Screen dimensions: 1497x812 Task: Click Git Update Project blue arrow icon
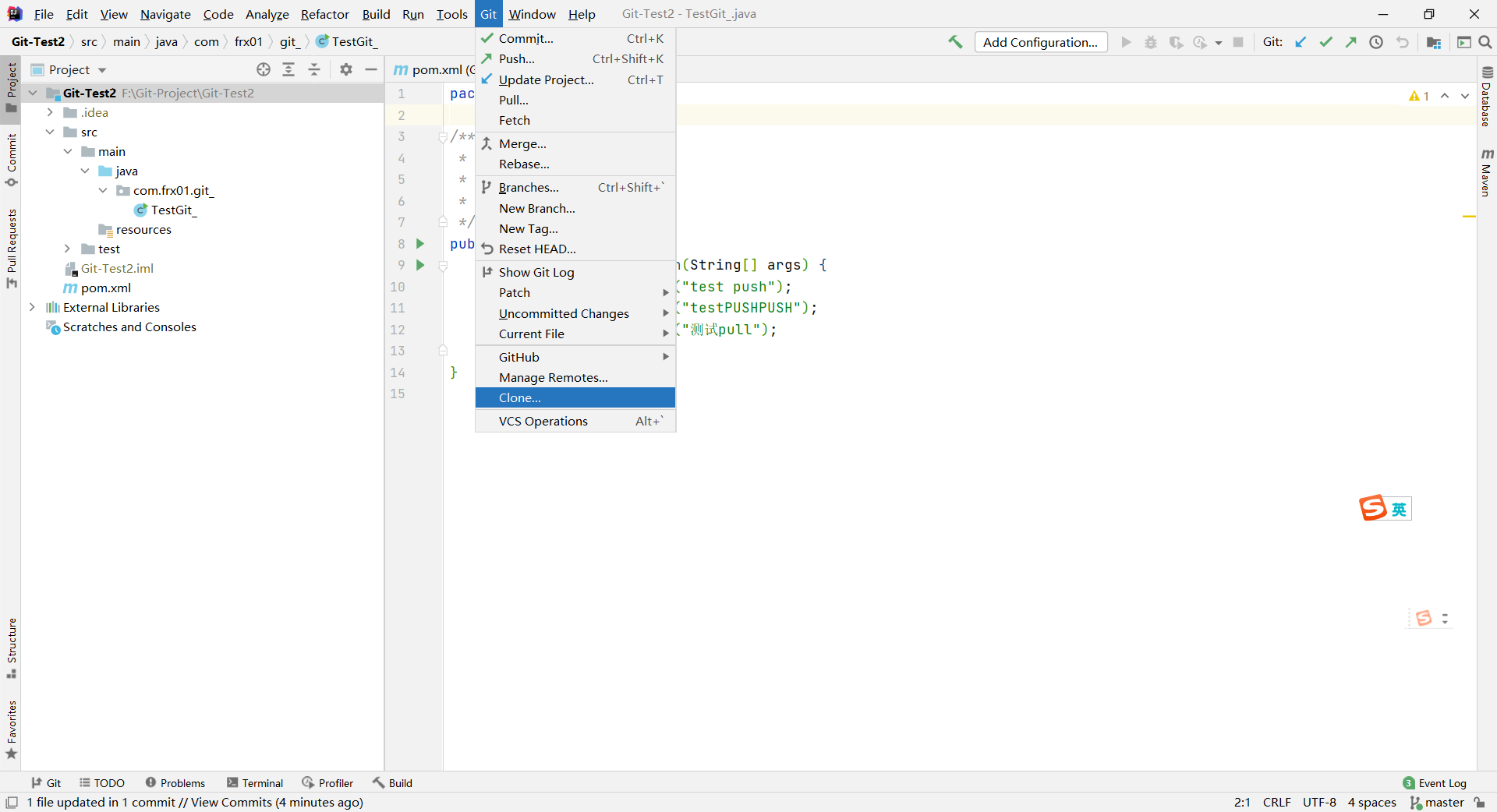[1301, 42]
